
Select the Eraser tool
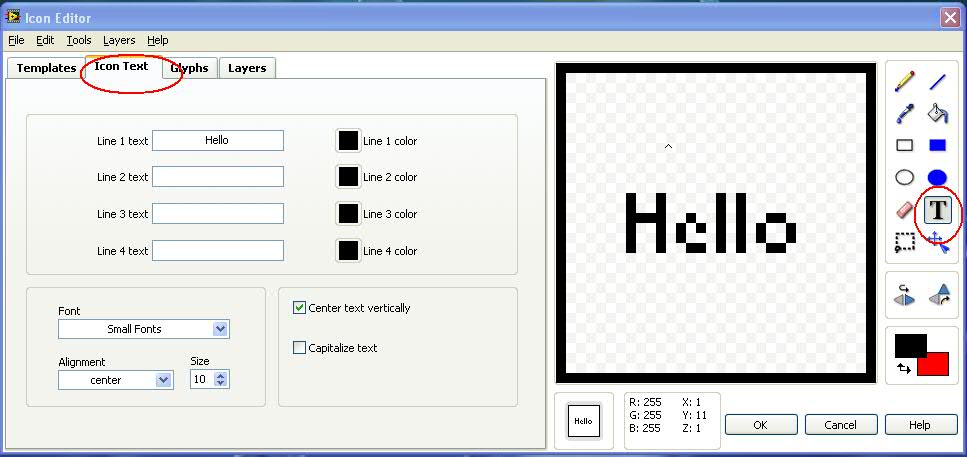click(x=904, y=210)
